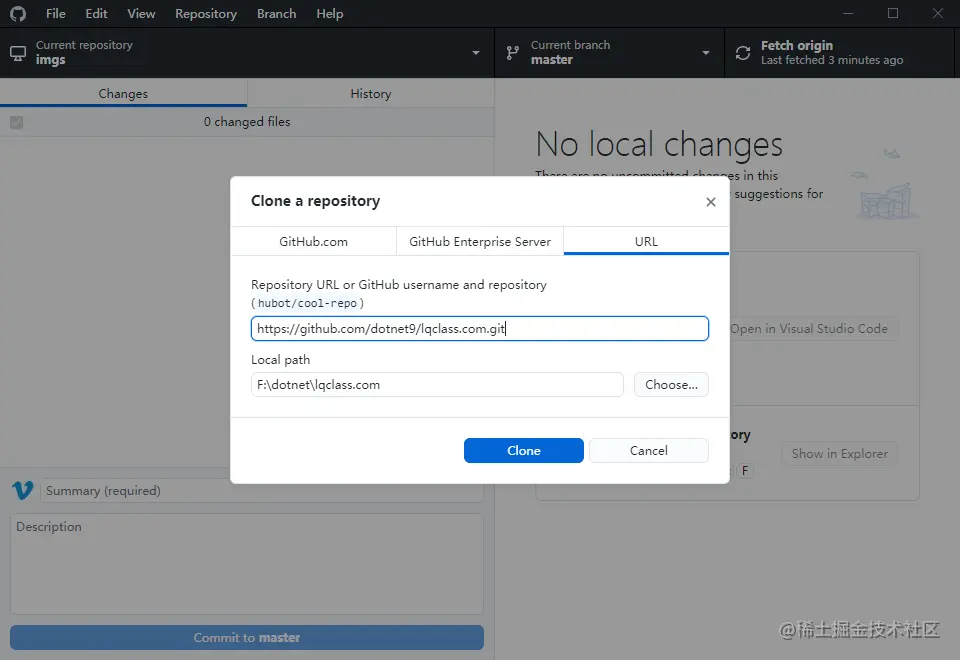This screenshot has height=660, width=960.
Task: Switch to the History tab
Action: coord(370,94)
